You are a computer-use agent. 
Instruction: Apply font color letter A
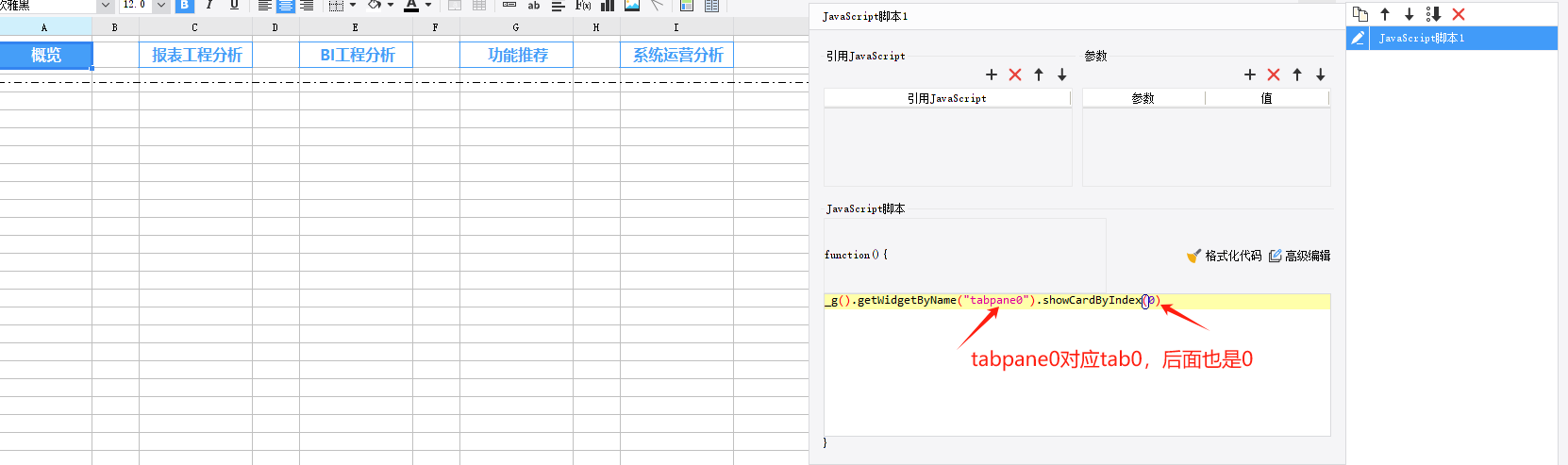point(411,5)
